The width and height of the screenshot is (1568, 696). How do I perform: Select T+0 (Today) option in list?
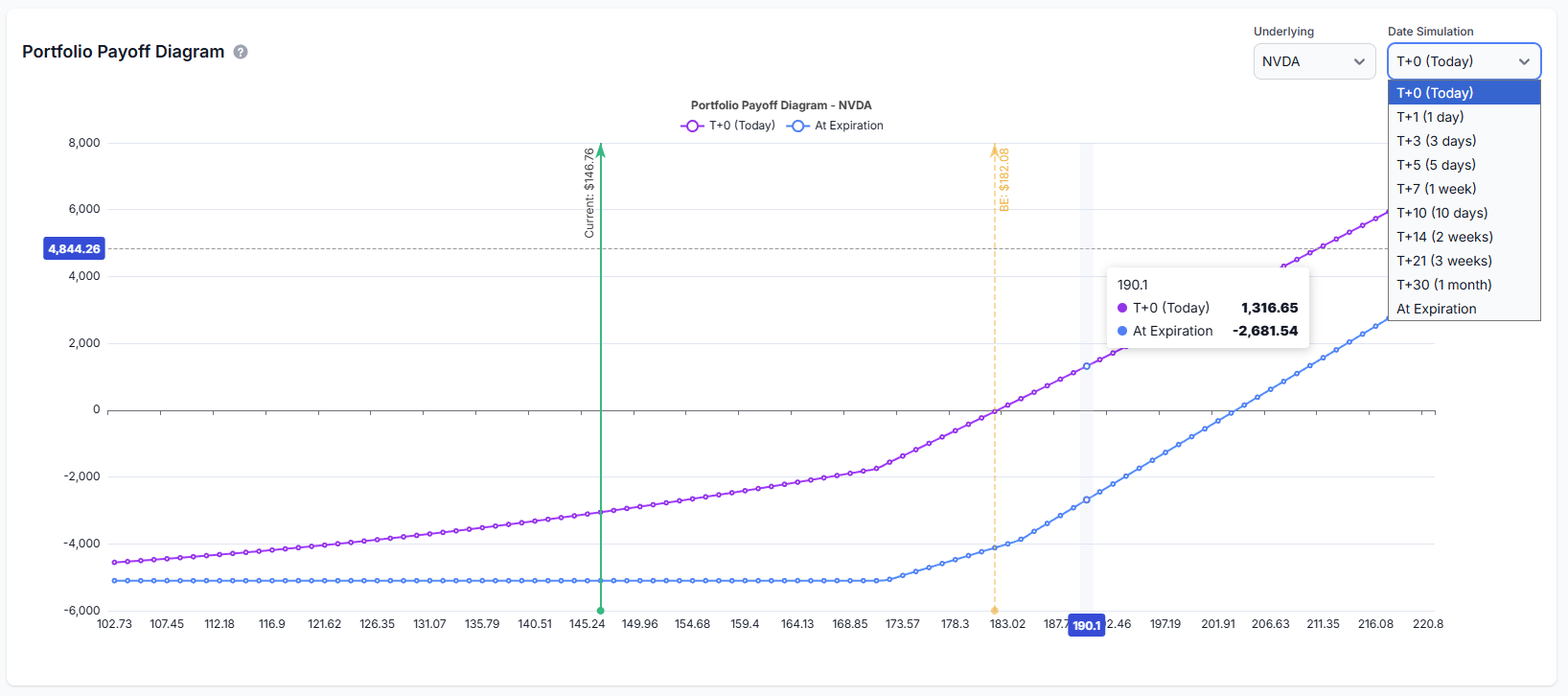click(x=1464, y=93)
